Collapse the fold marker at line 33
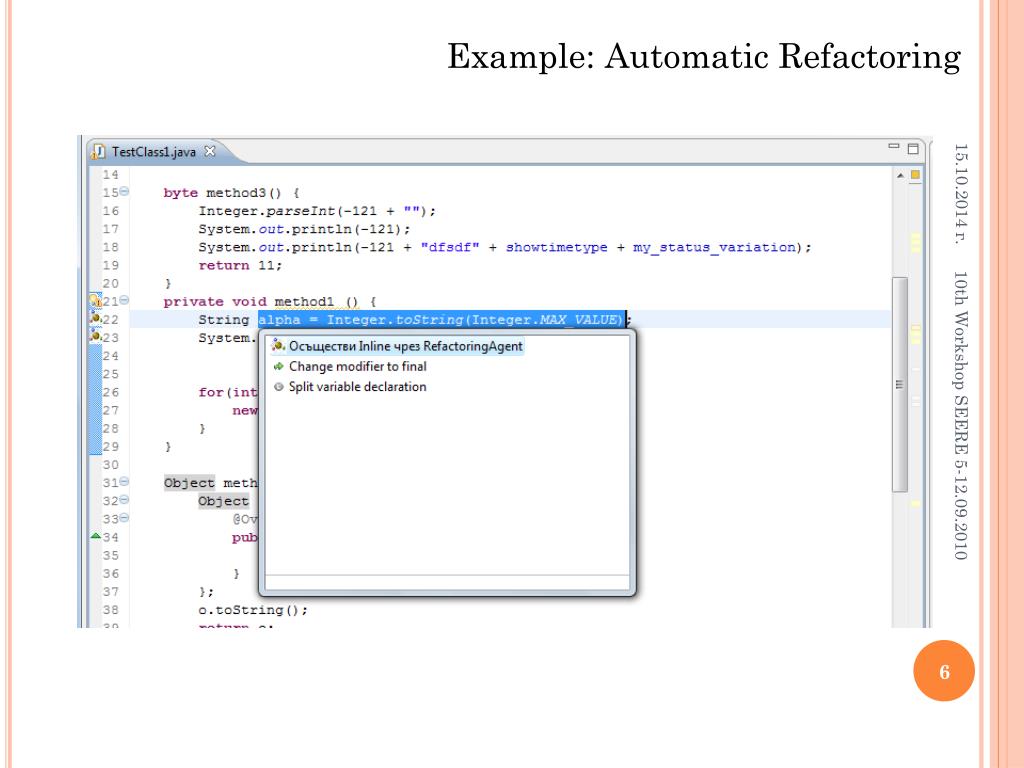 click(x=124, y=519)
